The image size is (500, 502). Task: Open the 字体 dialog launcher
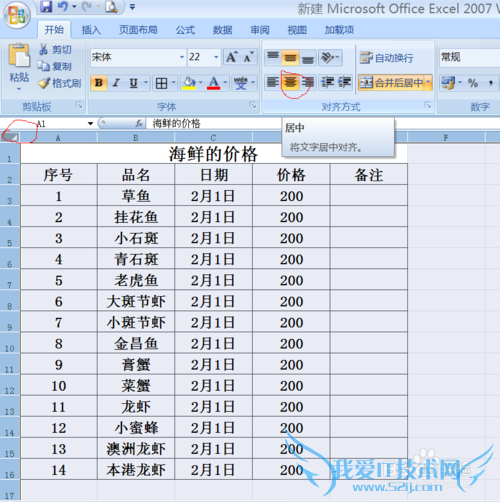coord(253,105)
